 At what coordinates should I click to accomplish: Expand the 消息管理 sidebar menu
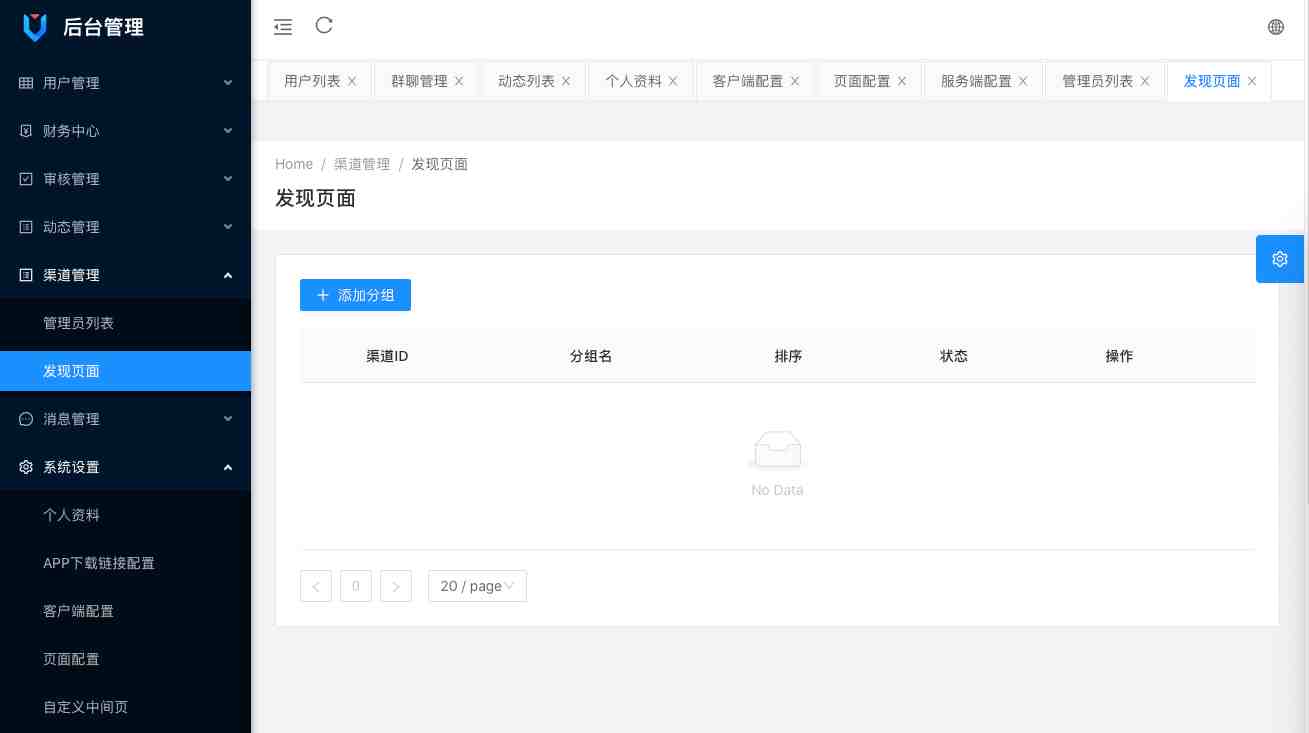(x=125, y=419)
